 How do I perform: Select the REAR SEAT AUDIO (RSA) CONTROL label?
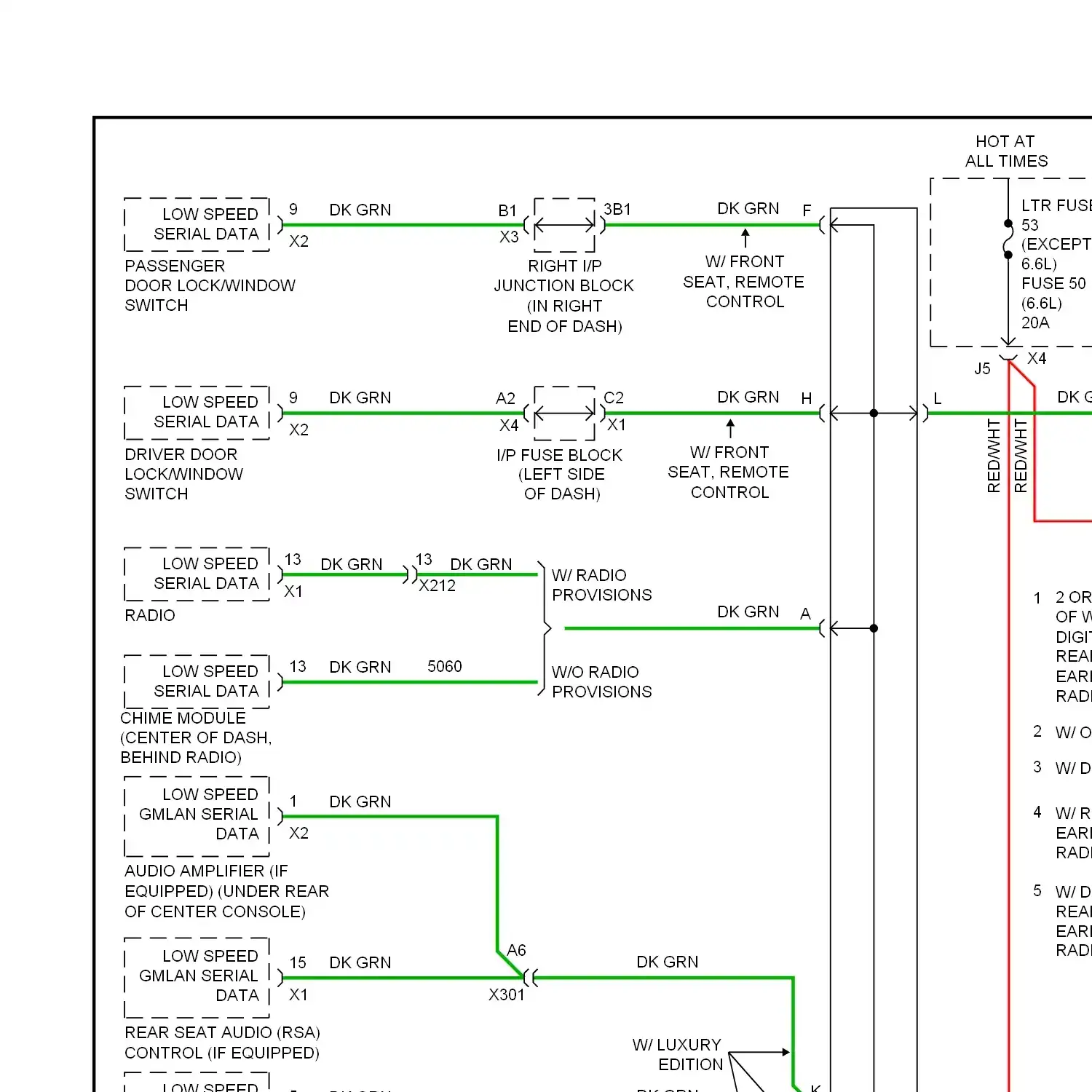pos(222,1042)
